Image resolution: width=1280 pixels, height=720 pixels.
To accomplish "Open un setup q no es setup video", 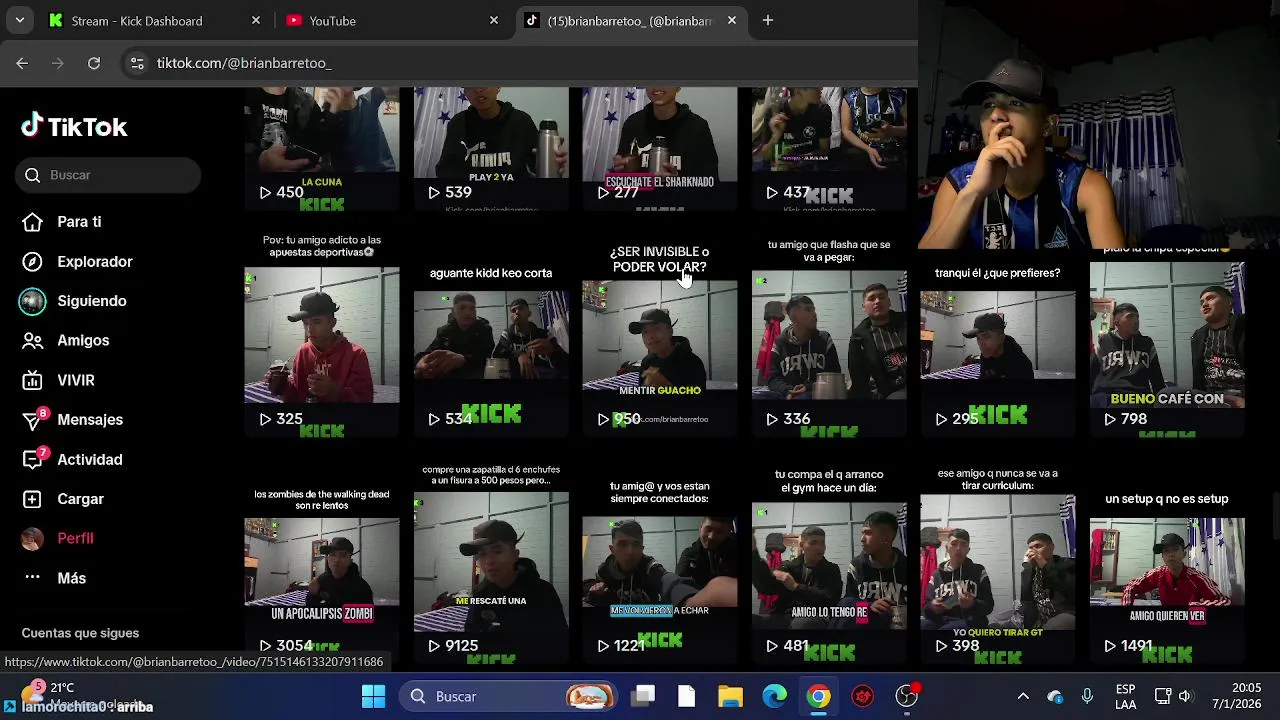I will [x=1167, y=562].
